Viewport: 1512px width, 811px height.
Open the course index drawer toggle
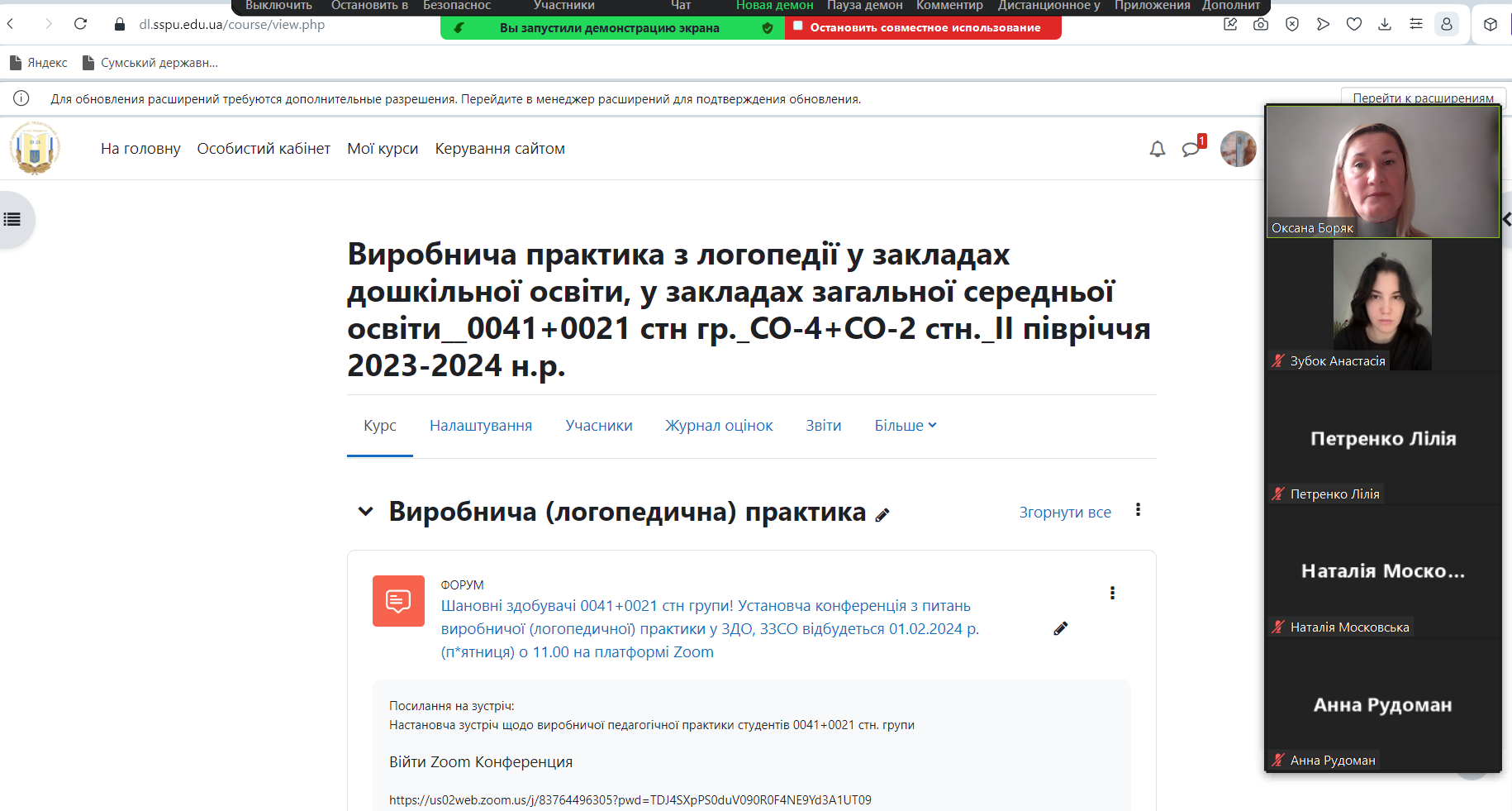pos(12,220)
